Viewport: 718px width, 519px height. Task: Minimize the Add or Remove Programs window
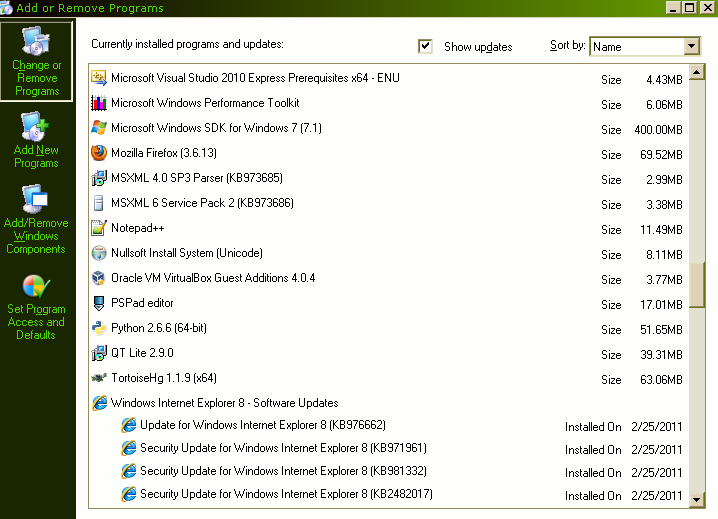673,8
